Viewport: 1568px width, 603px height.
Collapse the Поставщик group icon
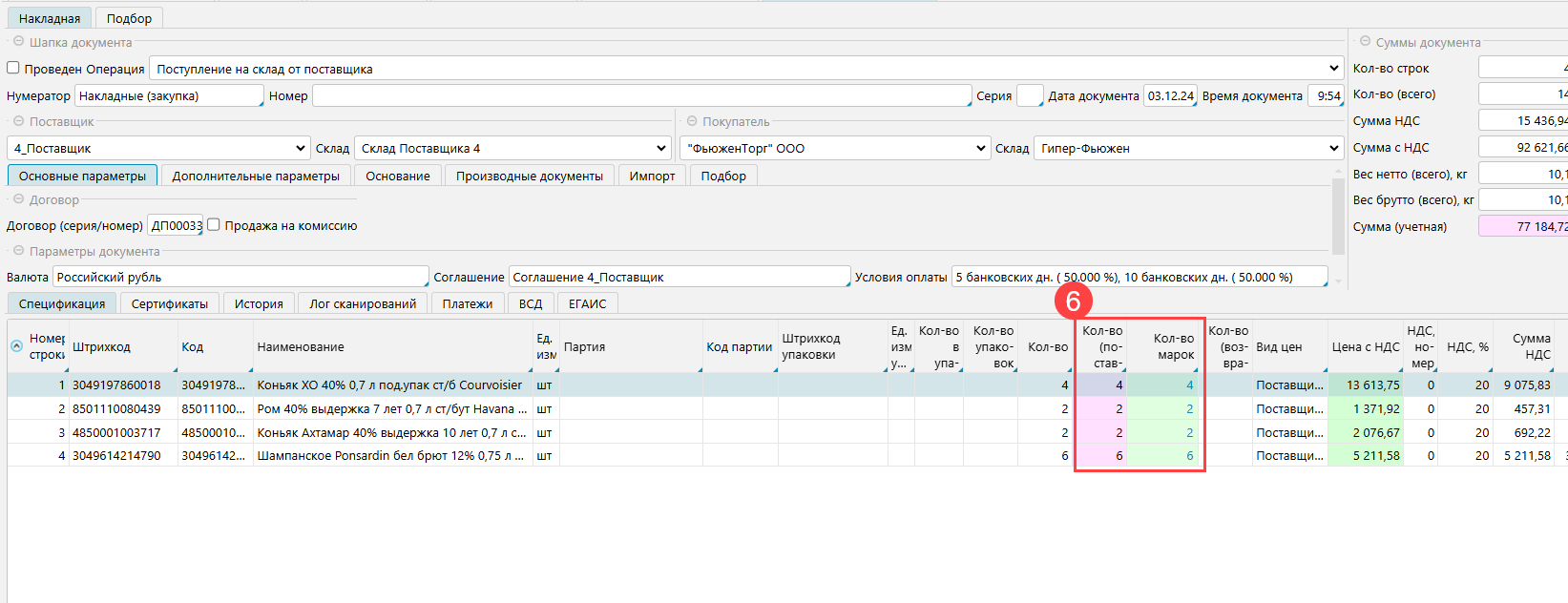click(x=18, y=121)
